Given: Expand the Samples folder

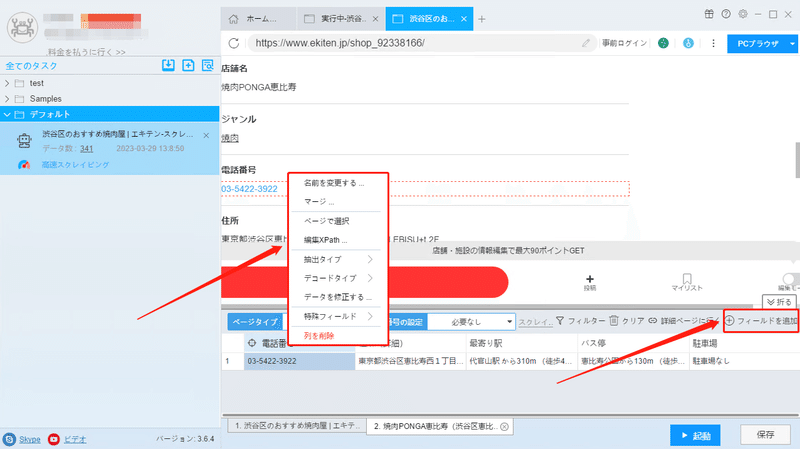Looking at the screenshot, I should [x=7, y=98].
